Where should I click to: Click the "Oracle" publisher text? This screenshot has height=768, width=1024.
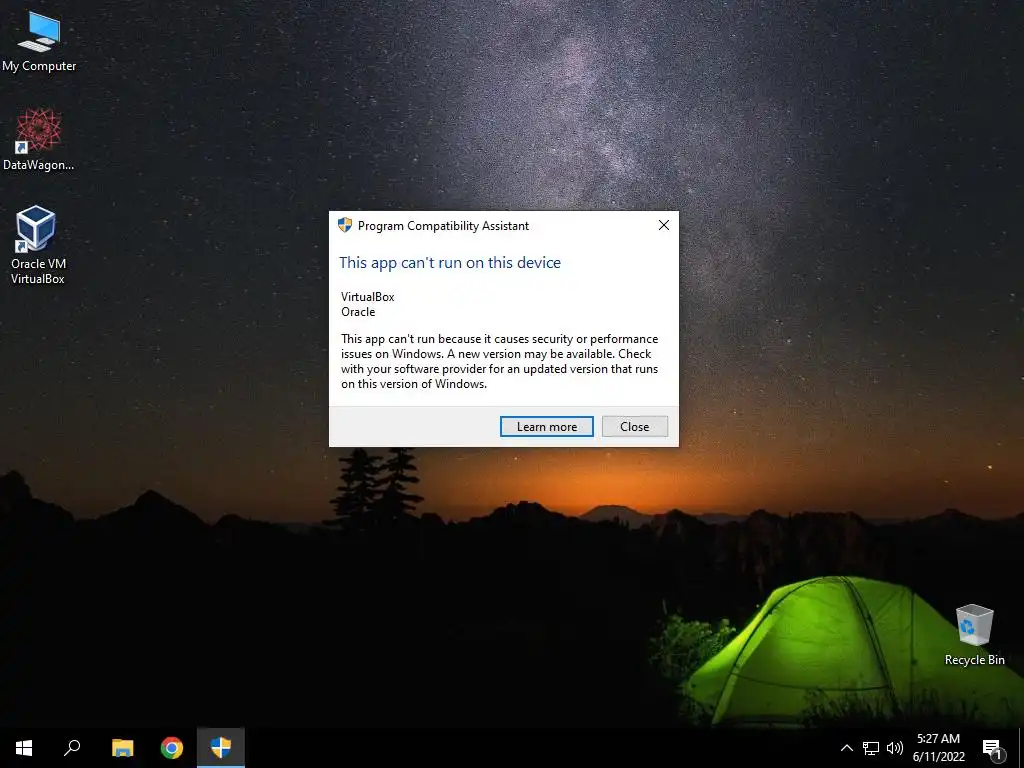click(358, 312)
